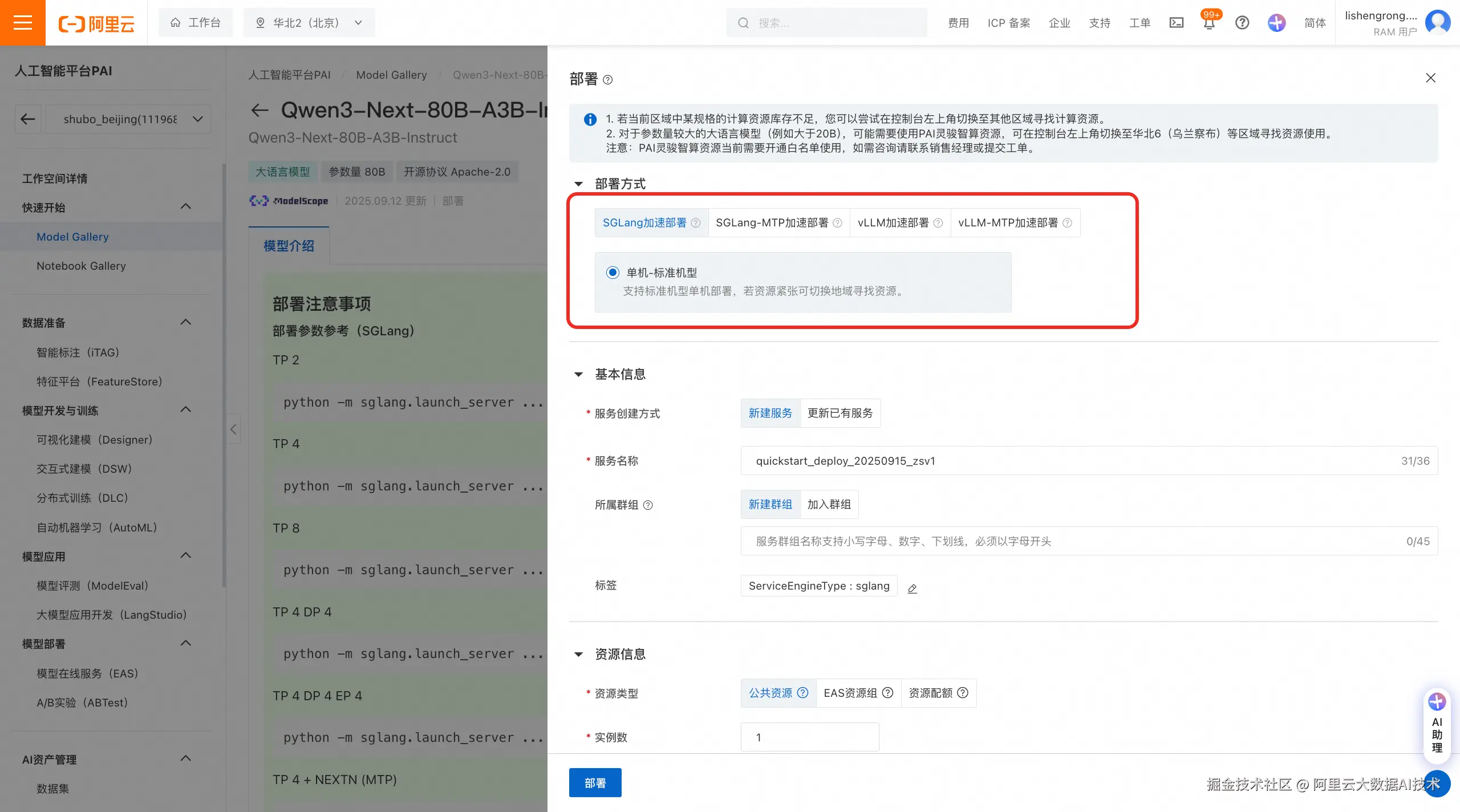Focus the 实例数 input field
The width and height of the screenshot is (1460, 812).
[x=810, y=737]
